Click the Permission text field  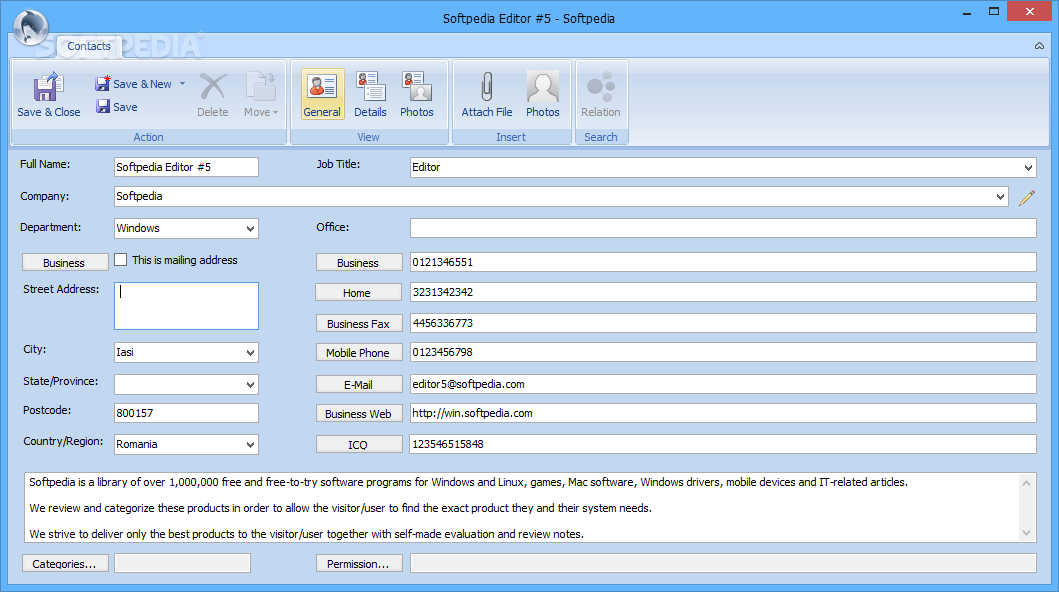(723, 563)
